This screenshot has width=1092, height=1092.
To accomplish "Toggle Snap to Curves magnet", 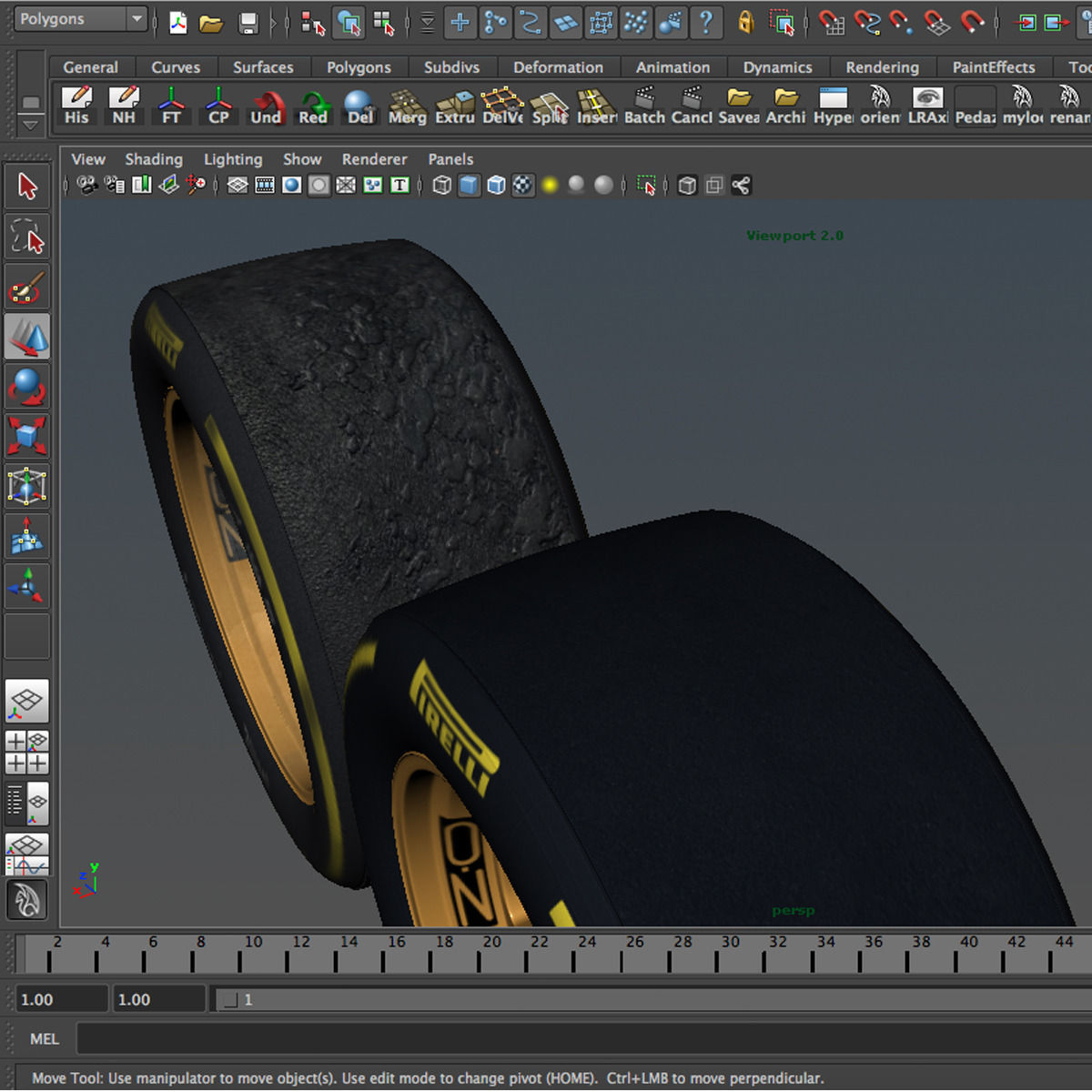I will 866,22.
